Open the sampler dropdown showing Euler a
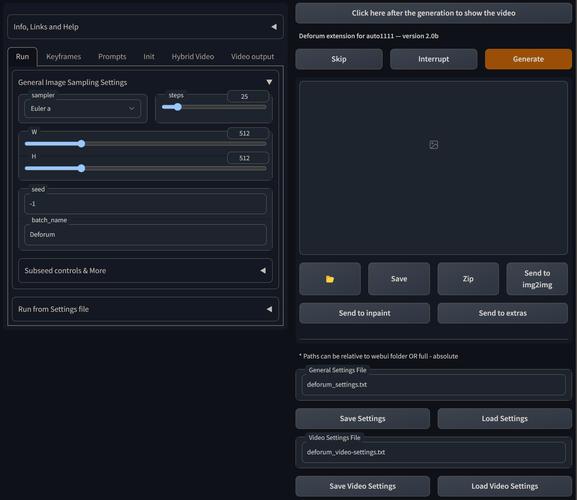The height and width of the screenshot is (500, 577). tap(82, 109)
